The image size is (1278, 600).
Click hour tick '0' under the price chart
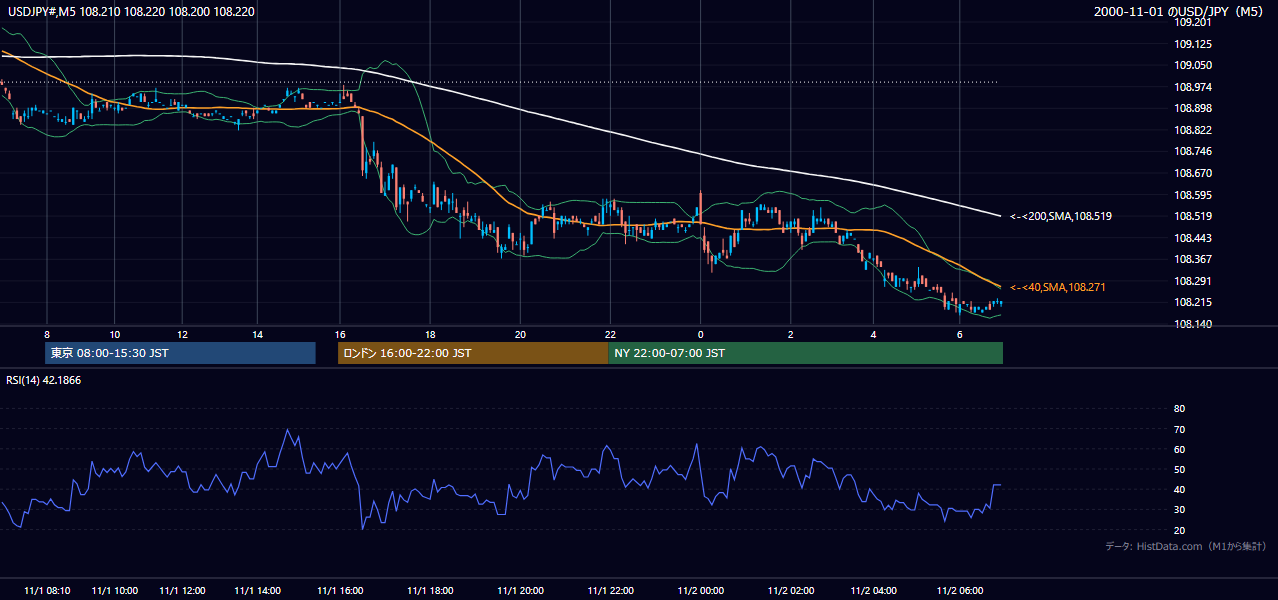tap(700, 334)
